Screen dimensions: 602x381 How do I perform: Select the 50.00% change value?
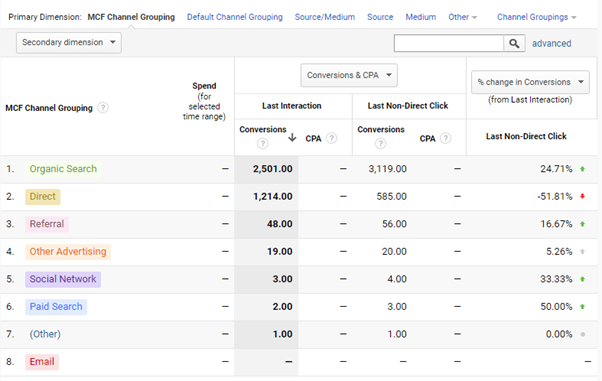click(556, 307)
